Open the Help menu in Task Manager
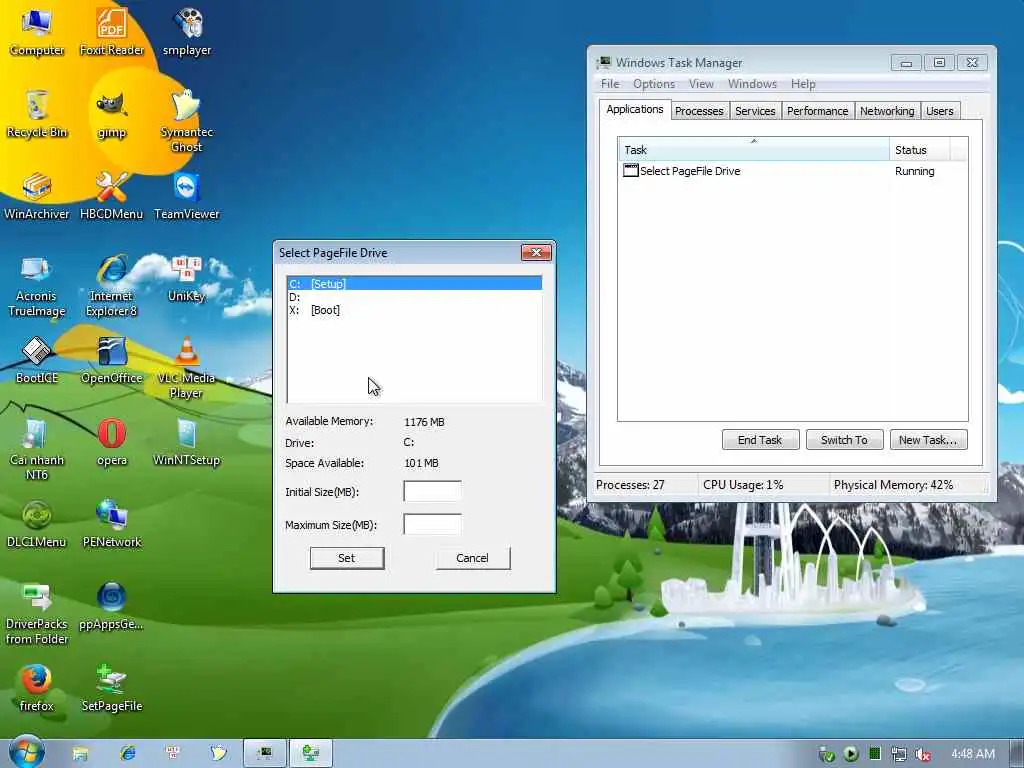 (803, 84)
